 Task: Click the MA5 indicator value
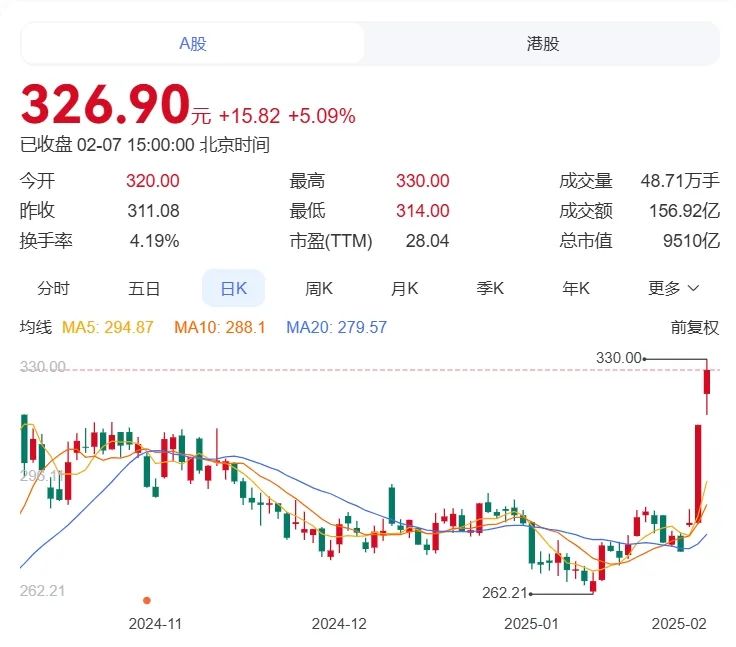click(x=108, y=327)
